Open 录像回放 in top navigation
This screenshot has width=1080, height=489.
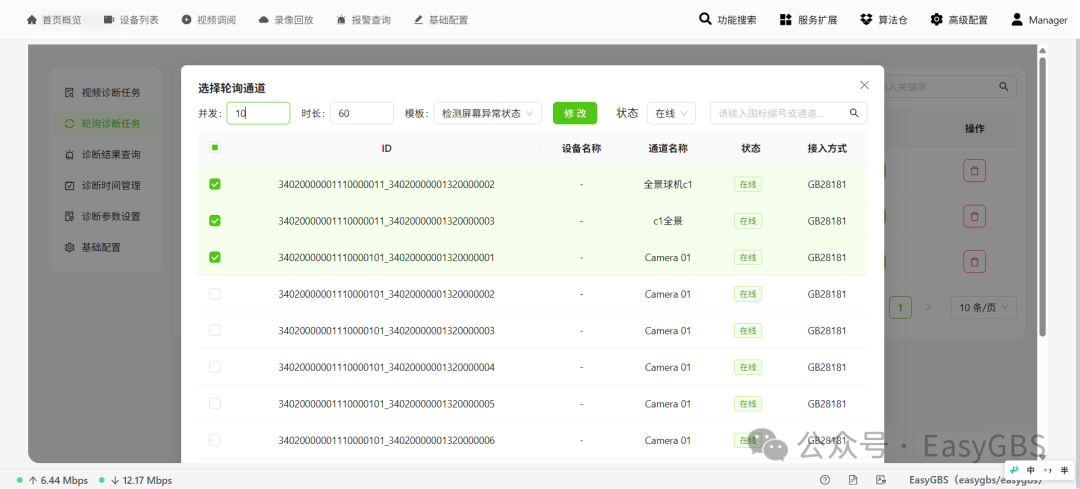pos(286,20)
